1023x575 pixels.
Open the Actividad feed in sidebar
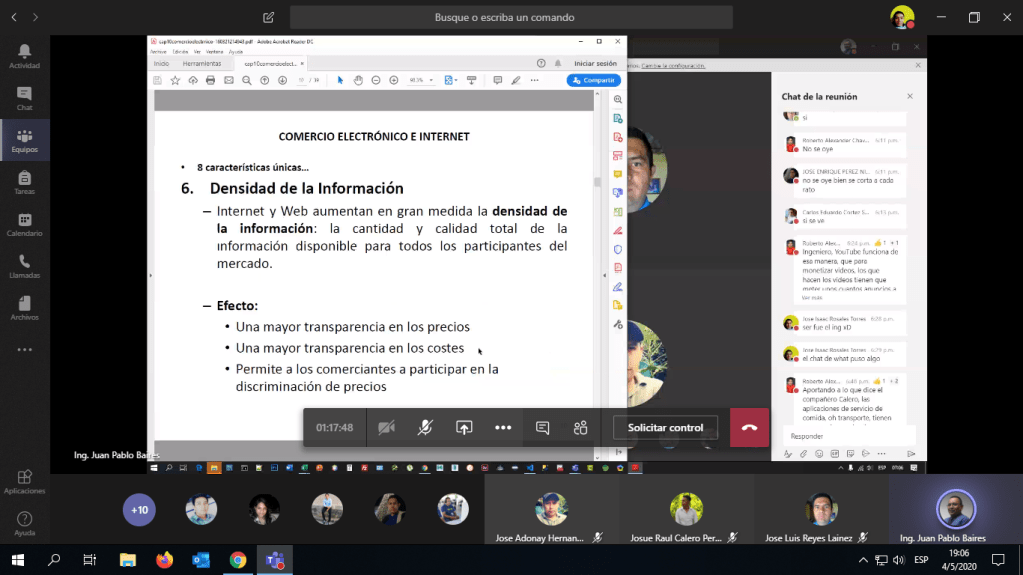click(24, 56)
